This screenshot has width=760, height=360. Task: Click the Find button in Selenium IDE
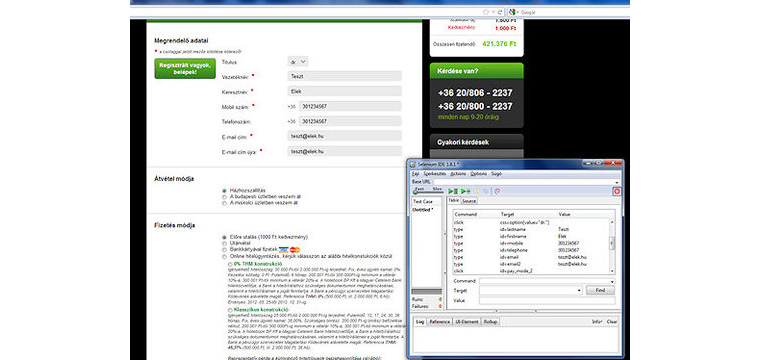pyautogui.click(x=600, y=291)
